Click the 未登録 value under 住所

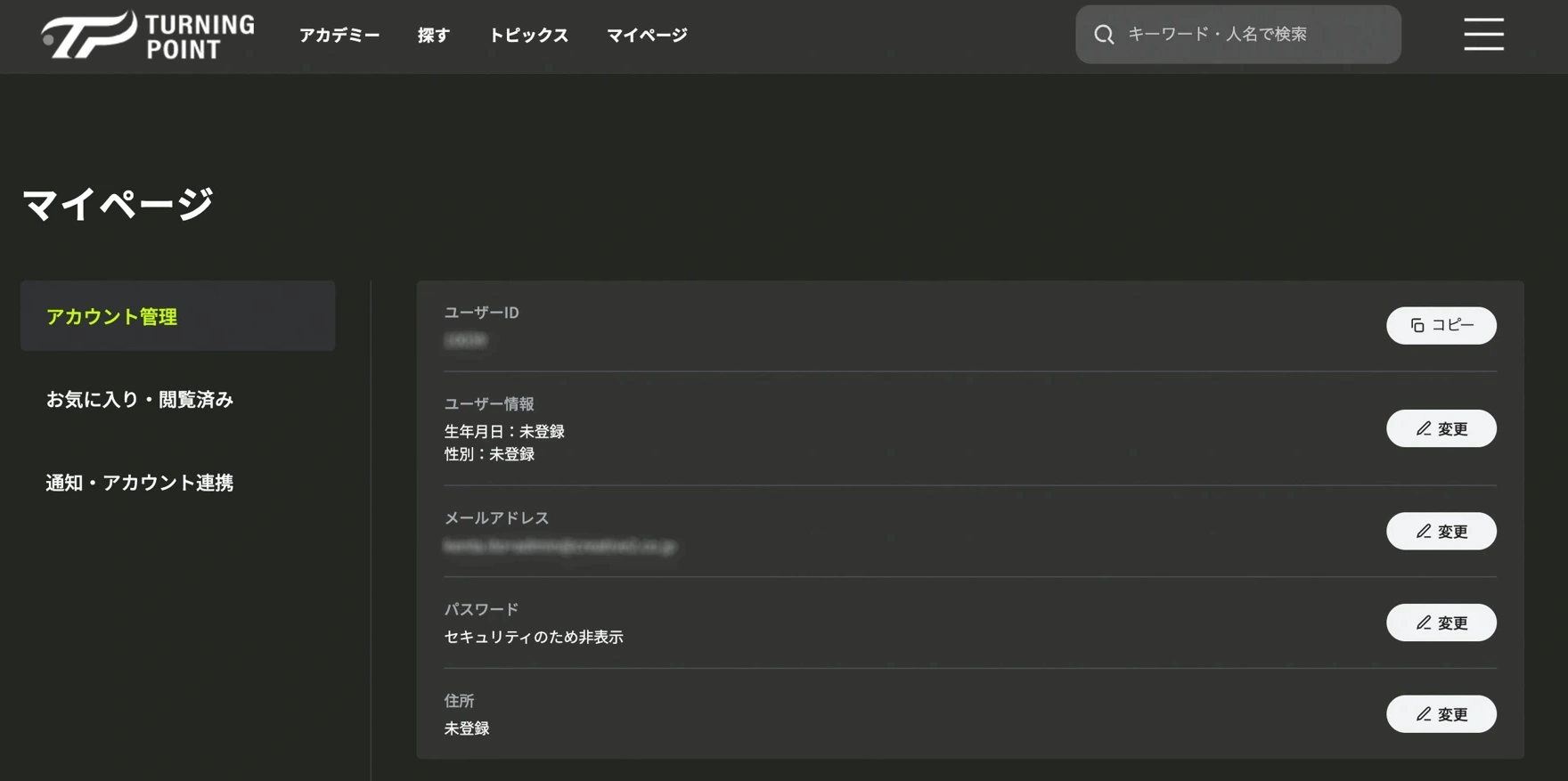click(467, 728)
